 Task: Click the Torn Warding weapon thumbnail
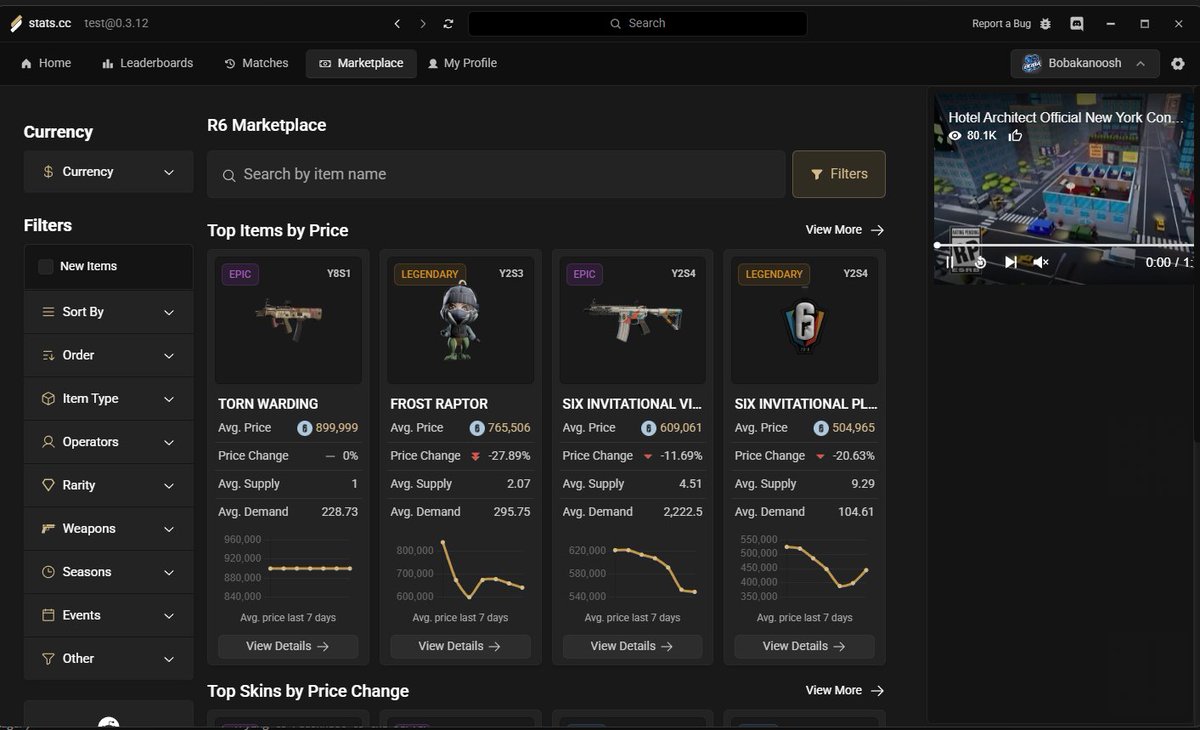[x=288, y=322]
